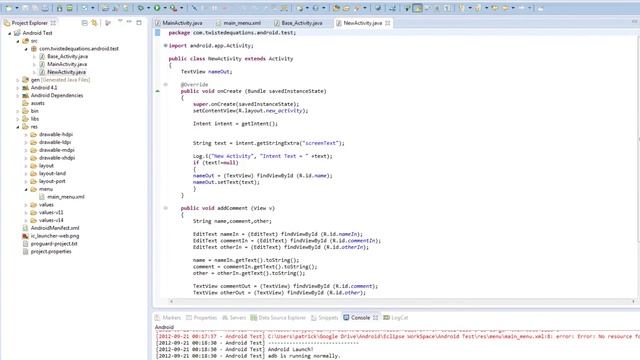The height and width of the screenshot is (360, 640).
Task: Toggle the addComment method fold marker
Action: pyautogui.click(x=165, y=208)
